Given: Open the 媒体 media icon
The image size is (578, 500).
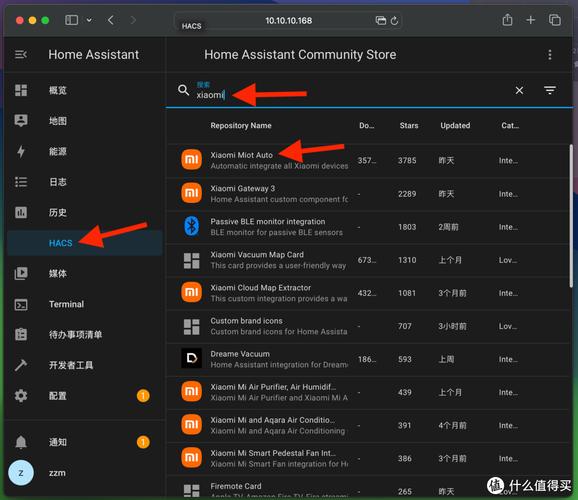Looking at the screenshot, I should pos(21,273).
